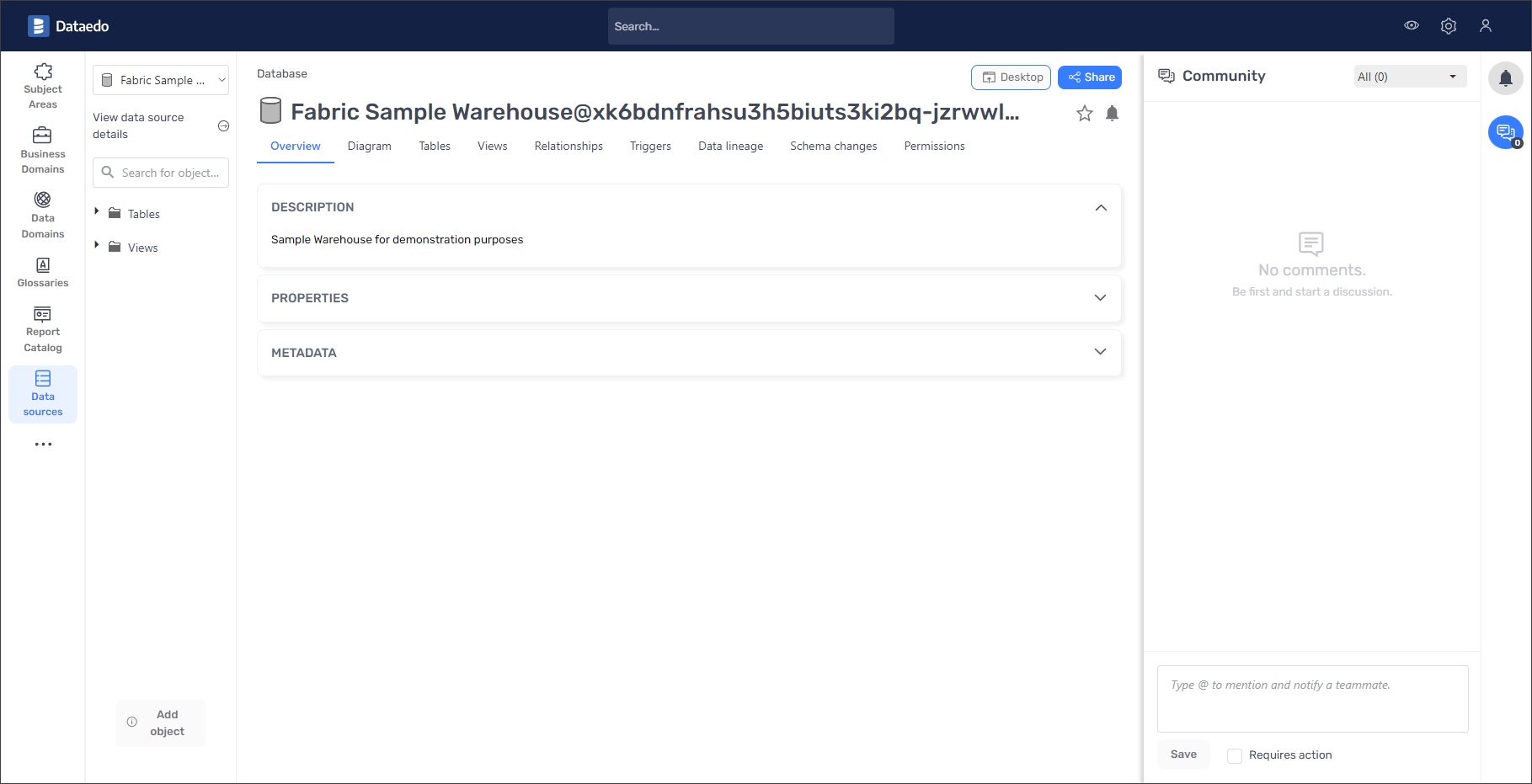Expand the Views tree folder
This screenshot has width=1532, height=784.
pos(97,246)
